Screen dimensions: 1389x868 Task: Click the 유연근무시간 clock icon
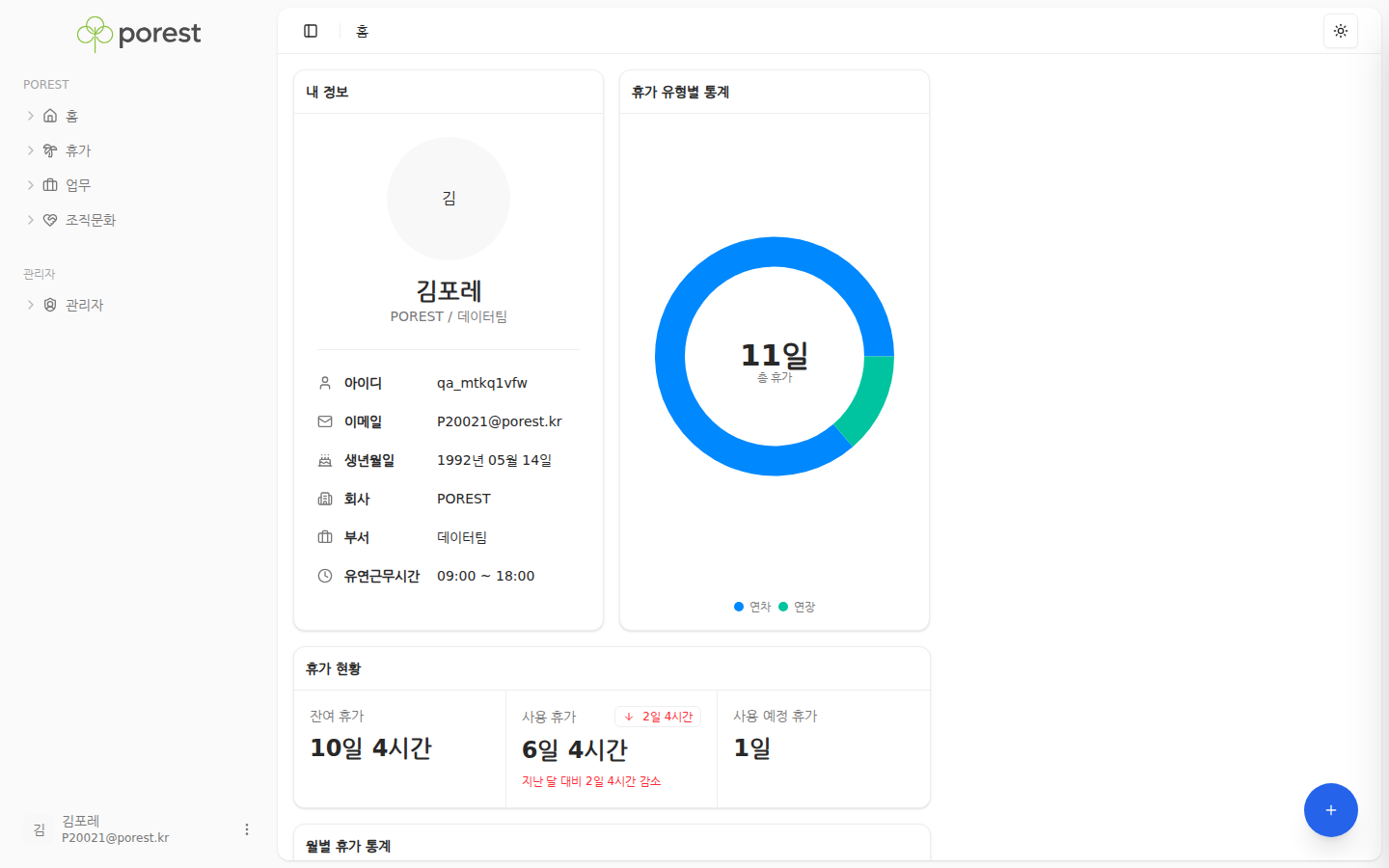coord(325,576)
